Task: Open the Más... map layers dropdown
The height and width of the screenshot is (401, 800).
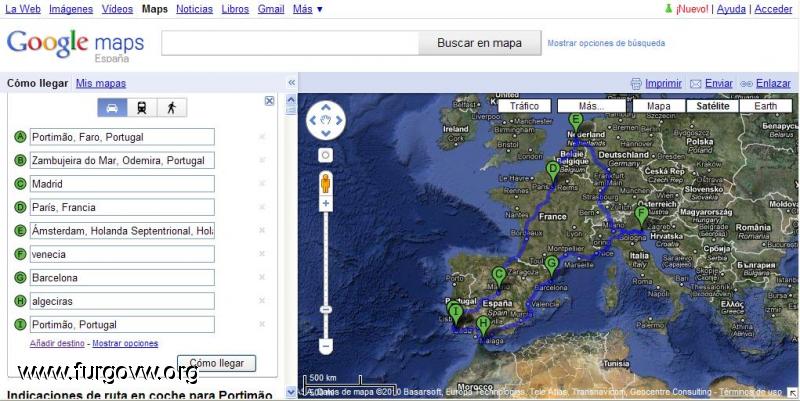Action: tap(591, 106)
